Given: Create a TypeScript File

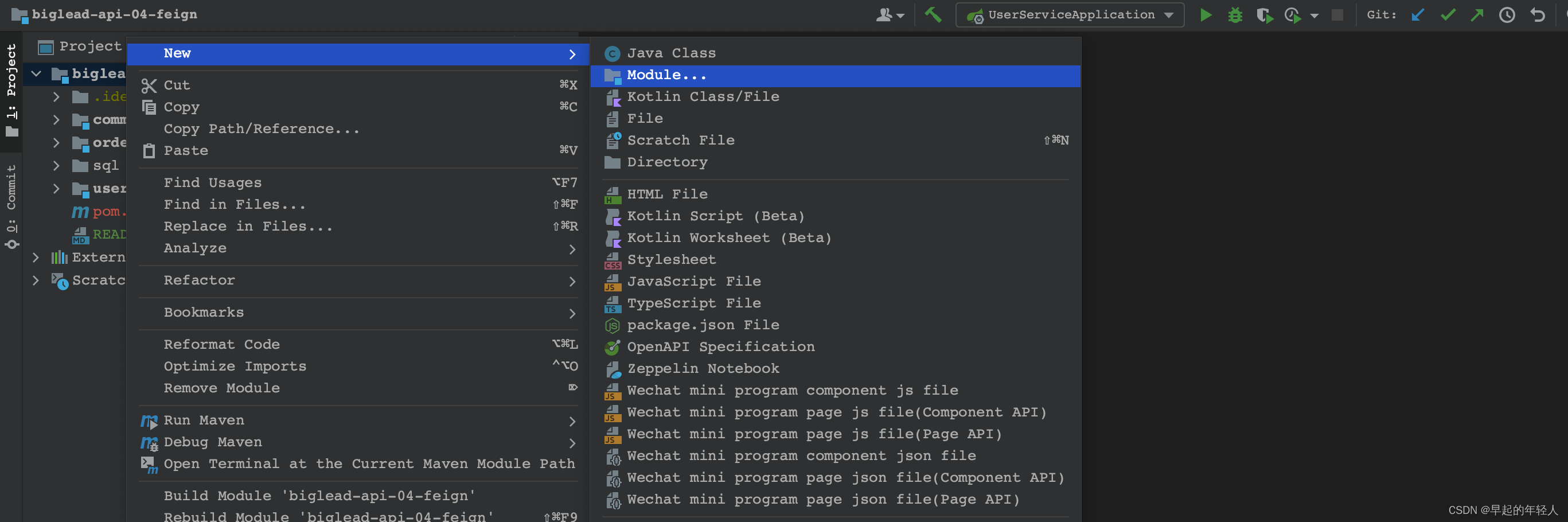Looking at the screenshot, I should tap(835, 303).
